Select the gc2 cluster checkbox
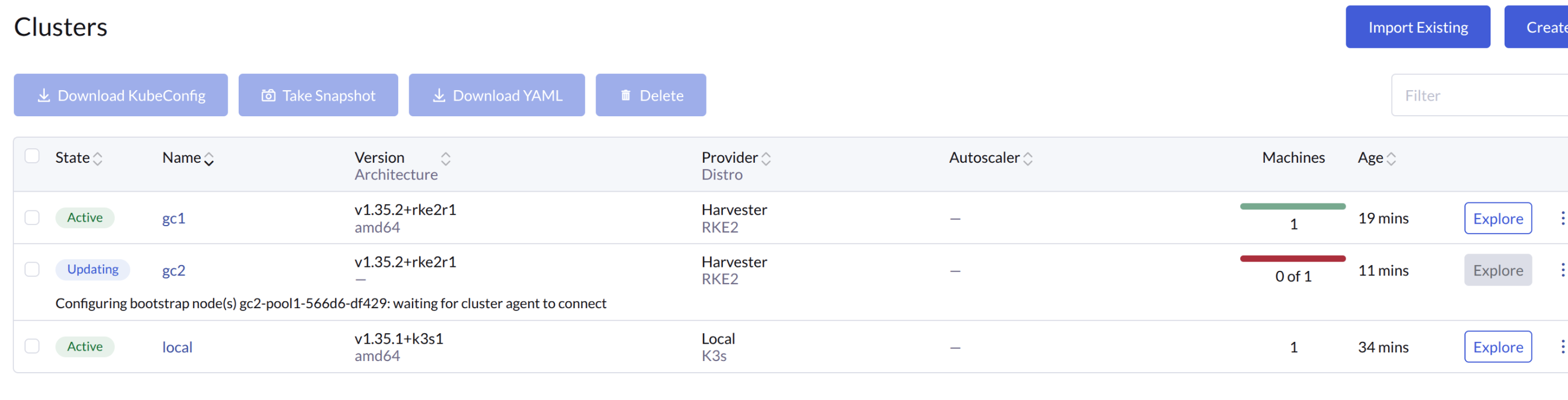The image size is (1568, 400). pos(32,269)
